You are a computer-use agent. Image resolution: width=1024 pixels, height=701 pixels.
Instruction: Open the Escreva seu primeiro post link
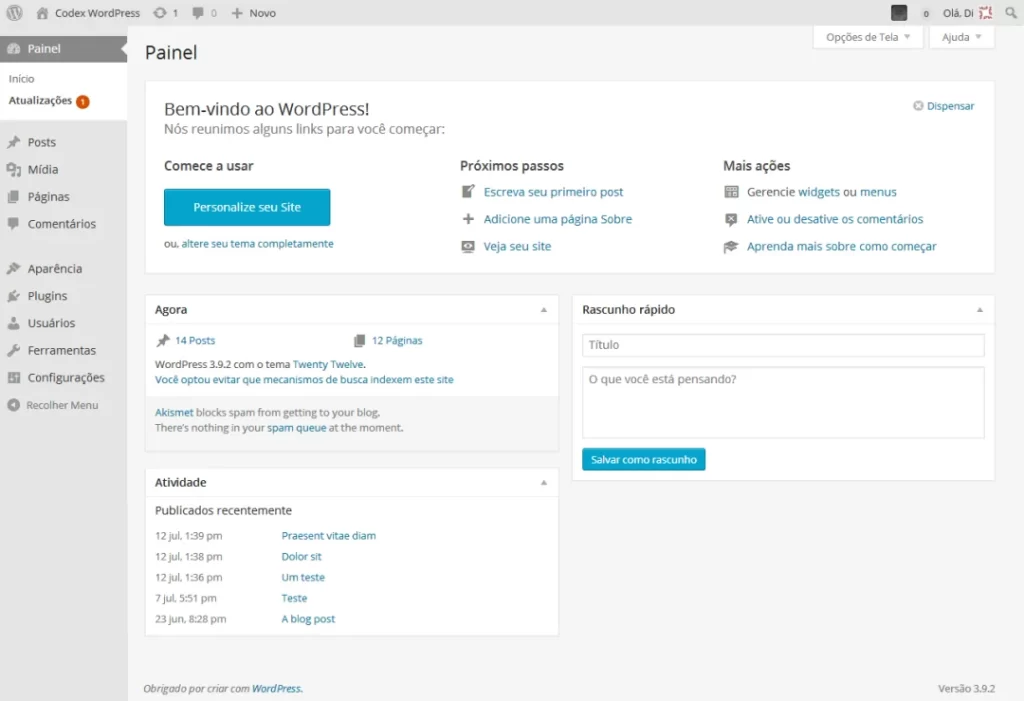tap(553, 192)
